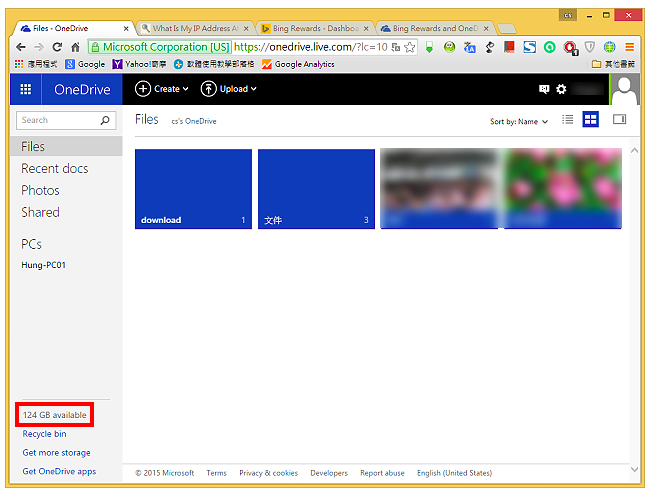Click the Upload arrow circle icon
Image resolution: width=648 pixels, height=493 pixels.
click(x=208, y=89)
